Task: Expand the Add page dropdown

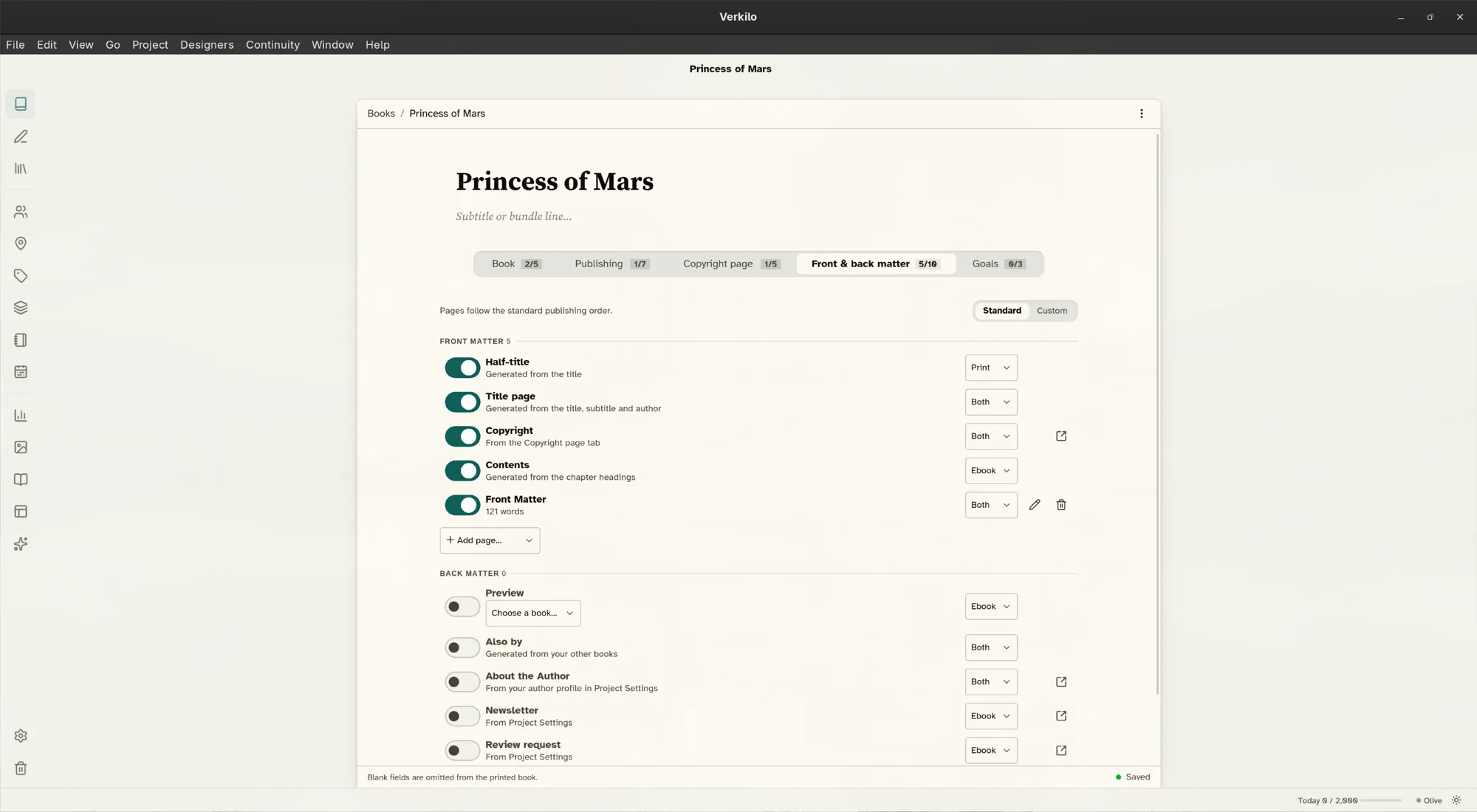Action: 490,540
